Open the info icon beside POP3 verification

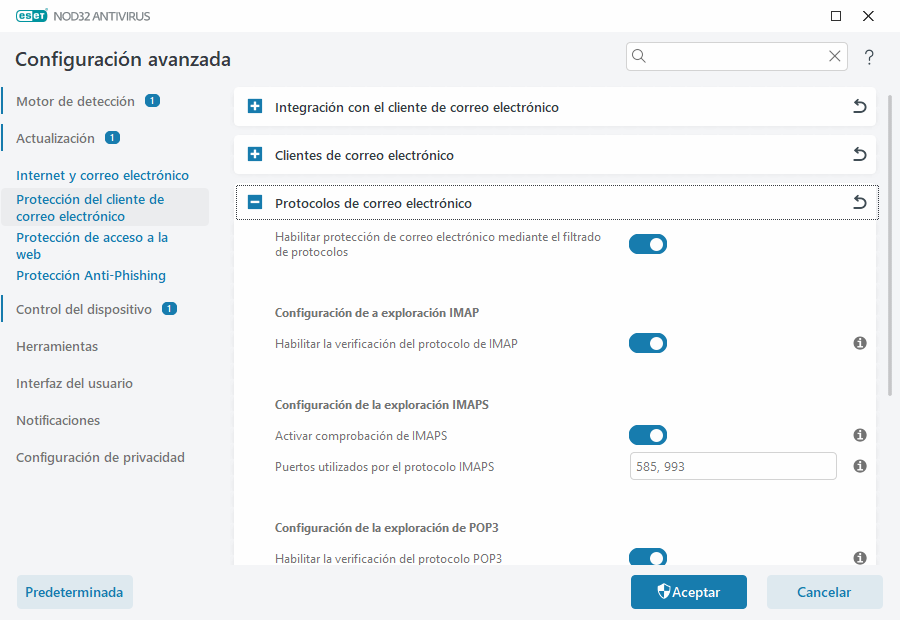pos(859,558)
